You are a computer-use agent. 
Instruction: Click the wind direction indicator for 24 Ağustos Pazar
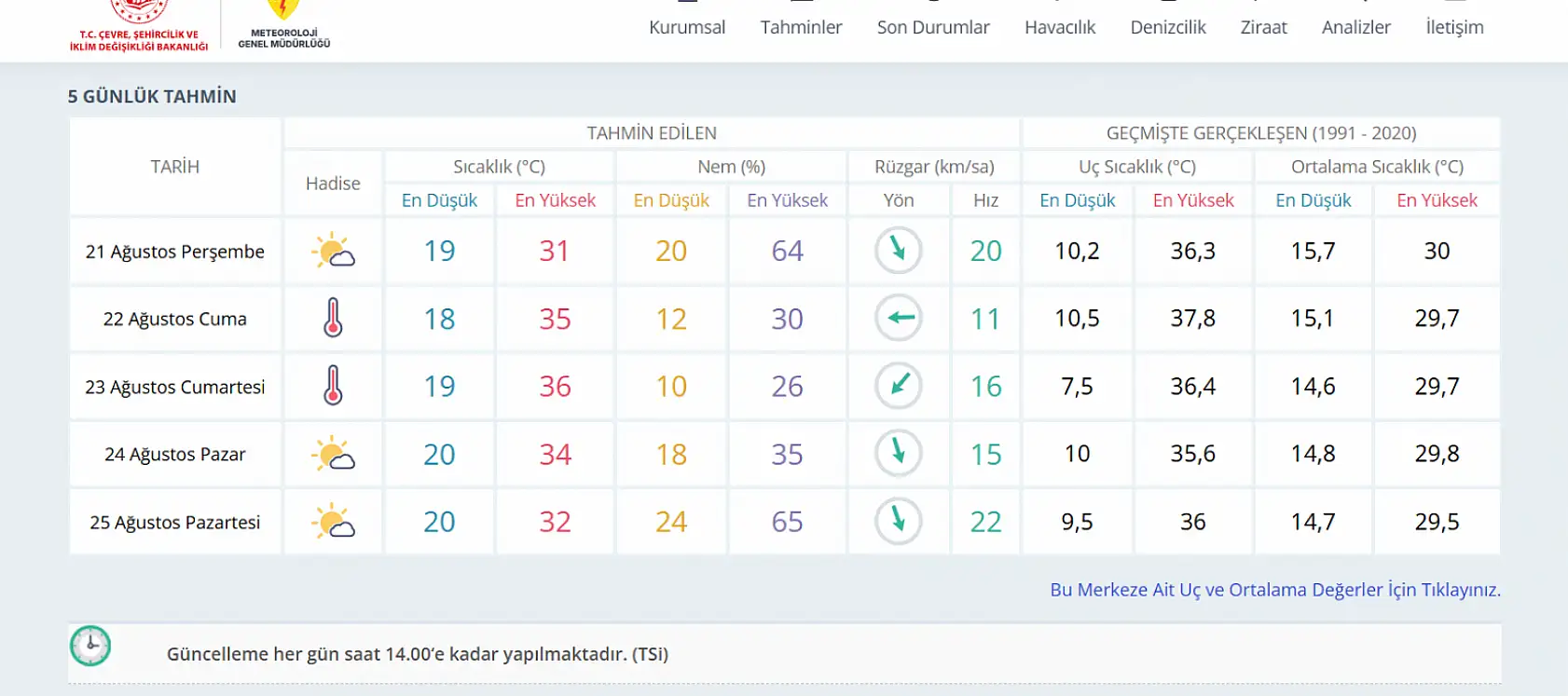point(898,454)
